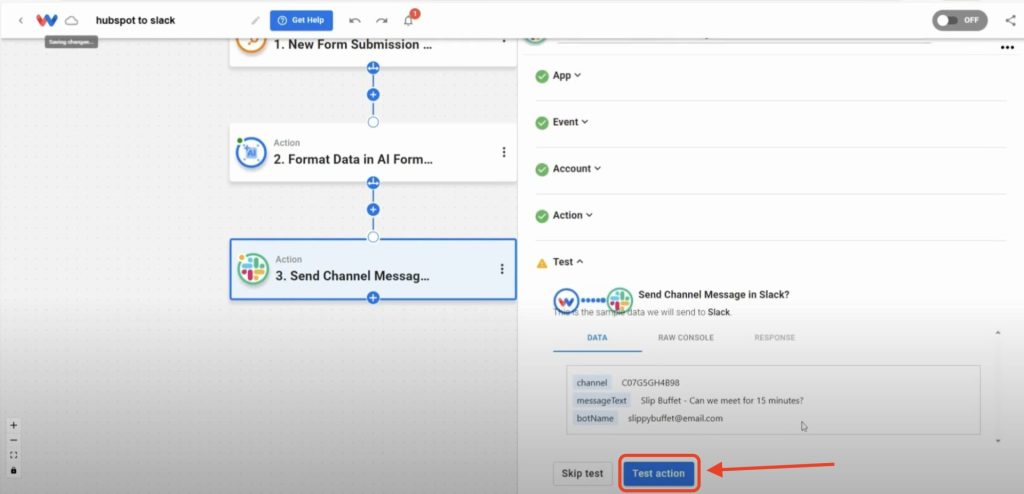Screen dimensions: 1024x494
Task: Lock the workflow canvas
Action: coord(14,470)
